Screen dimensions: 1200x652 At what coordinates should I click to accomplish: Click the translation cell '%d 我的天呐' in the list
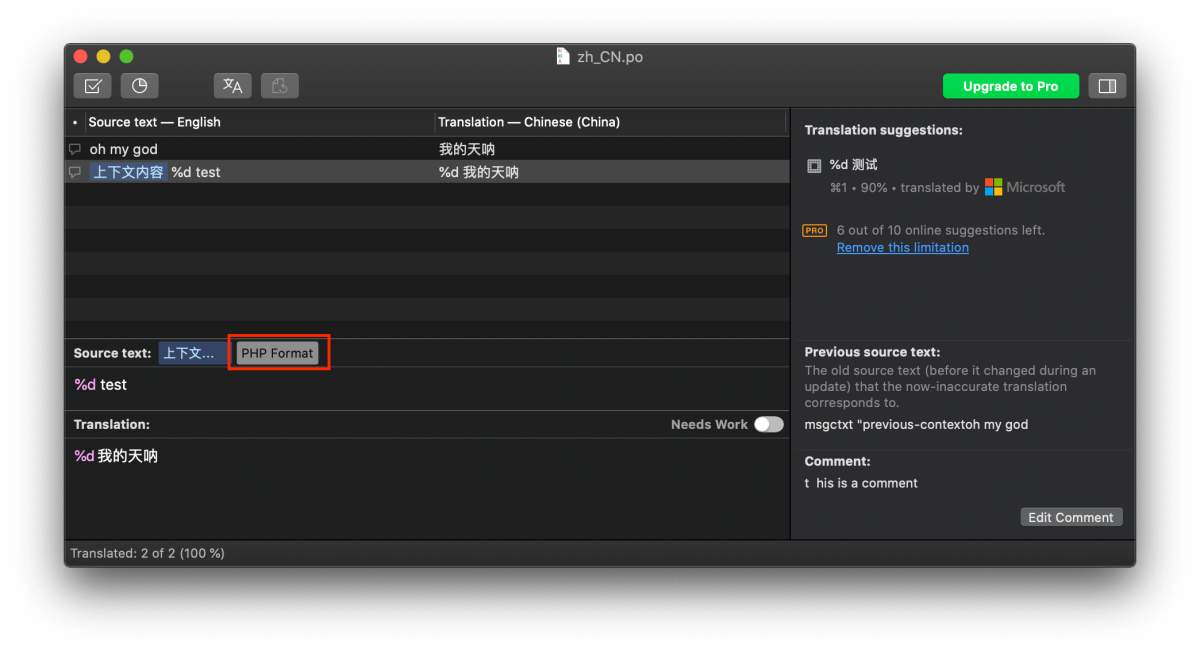(479, 172)
